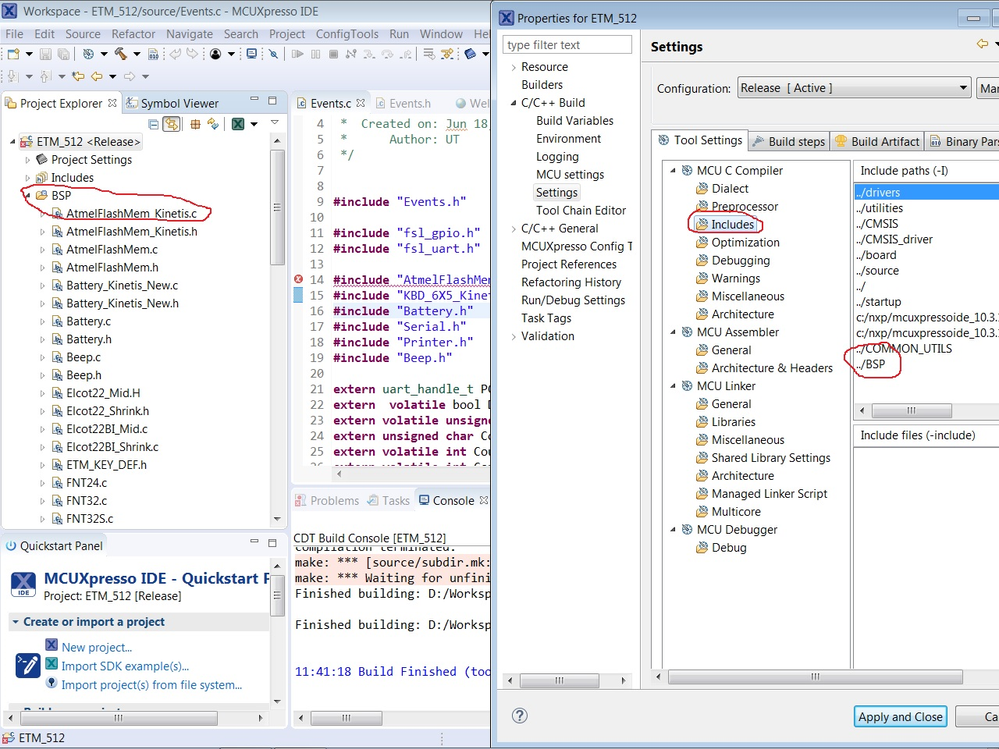Image resolution: width=999 pixels, height=749 pixels.
Task: Minimize the Project Explorer view
Action: [x=254, y=99]
